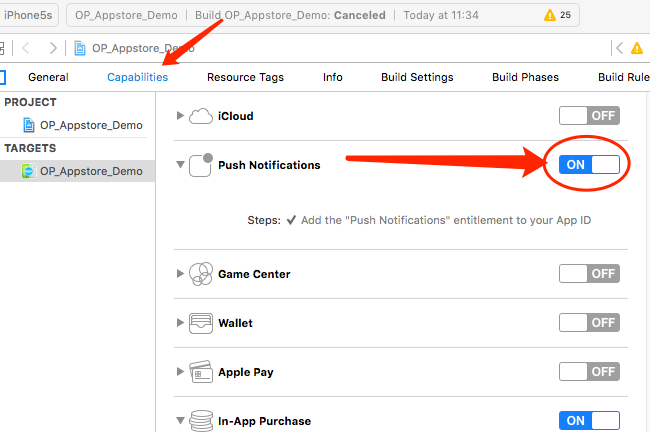Click the Push Notifications badge icon

tap(201, 165)
